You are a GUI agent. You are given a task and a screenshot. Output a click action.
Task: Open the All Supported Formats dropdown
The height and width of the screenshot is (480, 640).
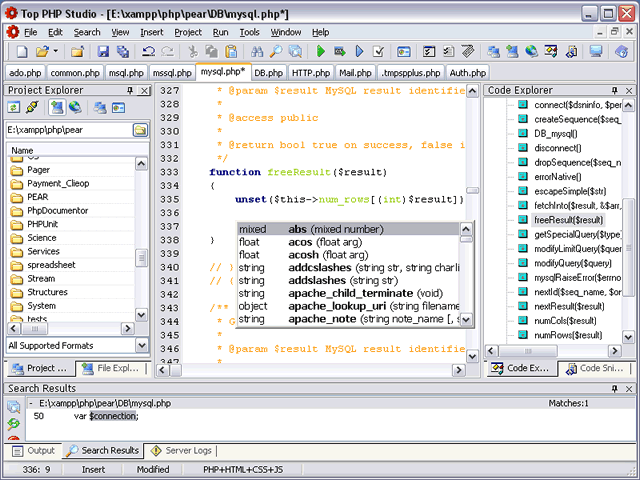click(x=141, y=346)
